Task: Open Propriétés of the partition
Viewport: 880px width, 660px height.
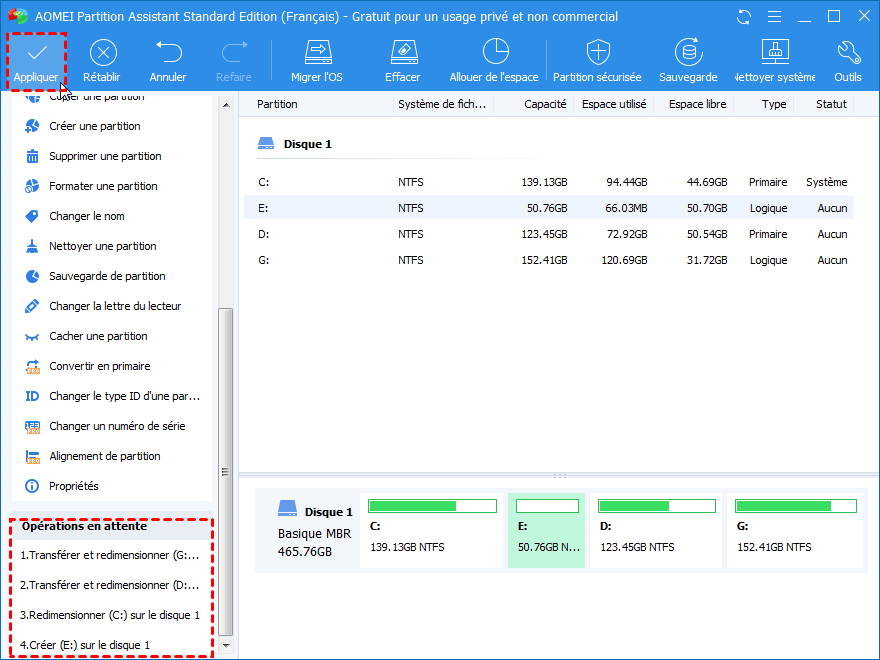Action: [x=74, y=486]
